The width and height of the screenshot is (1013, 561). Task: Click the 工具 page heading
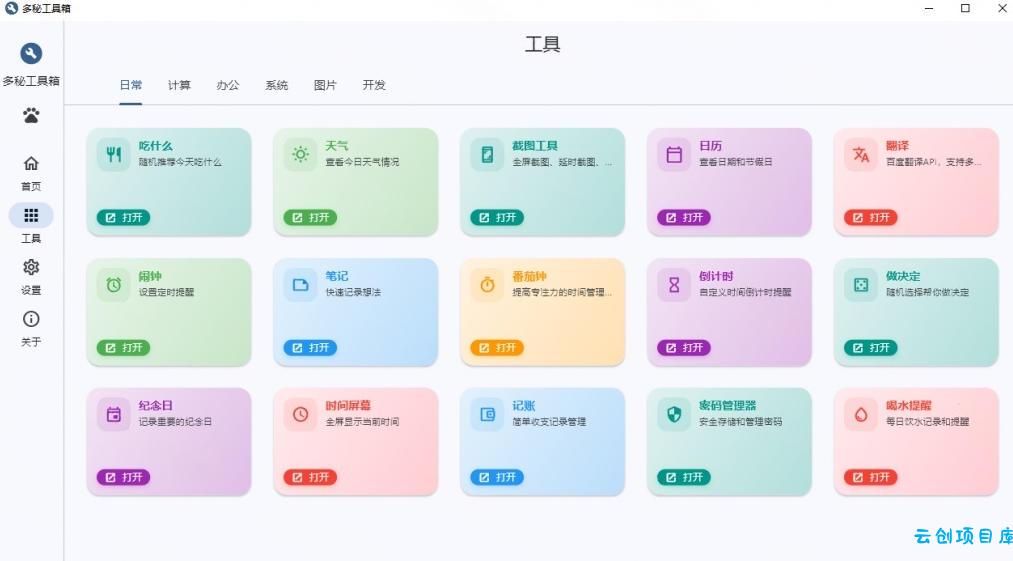tap(543, 44)
